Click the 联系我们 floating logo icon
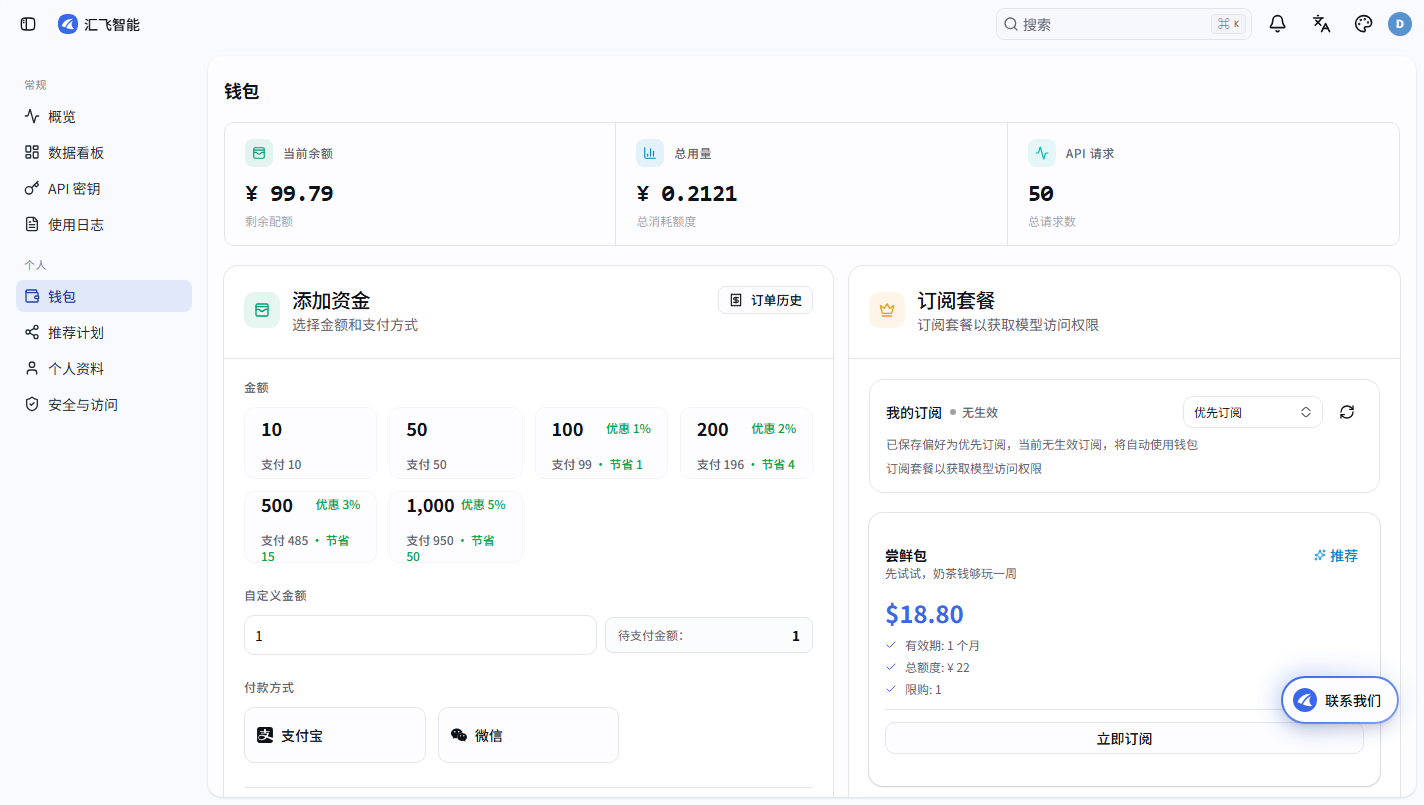 pos(1305,700)
